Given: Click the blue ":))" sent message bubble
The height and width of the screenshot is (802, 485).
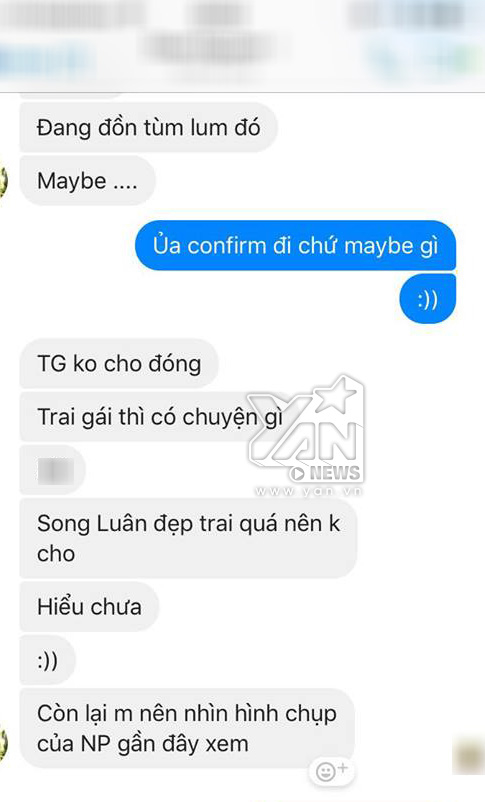Looking at the screenshot, I should (427, 299).
